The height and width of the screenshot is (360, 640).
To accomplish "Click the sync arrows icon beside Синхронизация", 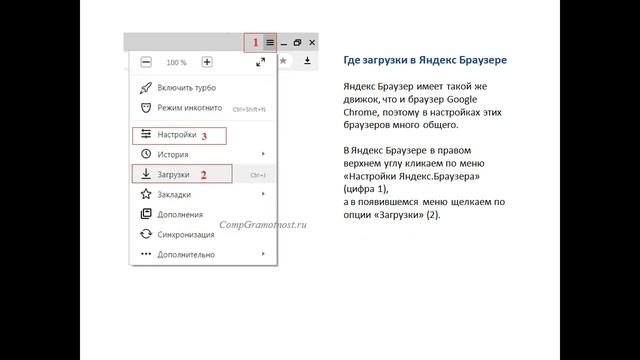I will tap(146, 234).
